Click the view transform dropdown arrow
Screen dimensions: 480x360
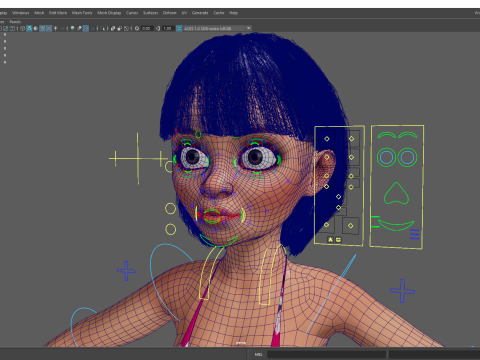tap(248, 29)
